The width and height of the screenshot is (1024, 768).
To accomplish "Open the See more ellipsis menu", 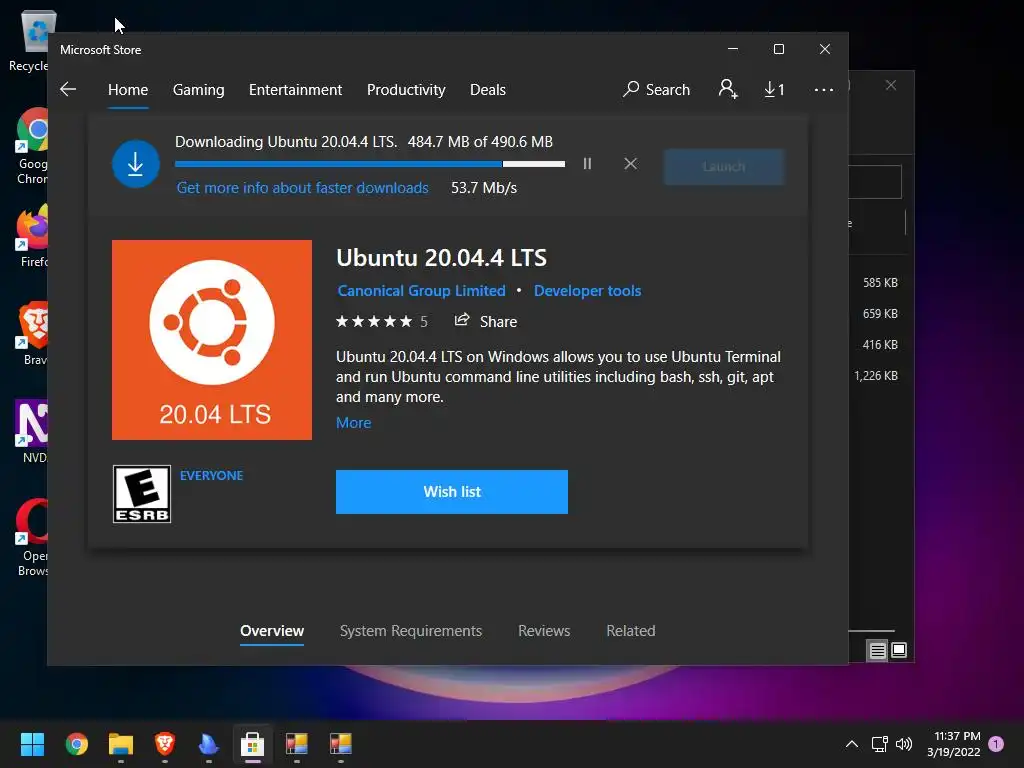I will [824, 89].
